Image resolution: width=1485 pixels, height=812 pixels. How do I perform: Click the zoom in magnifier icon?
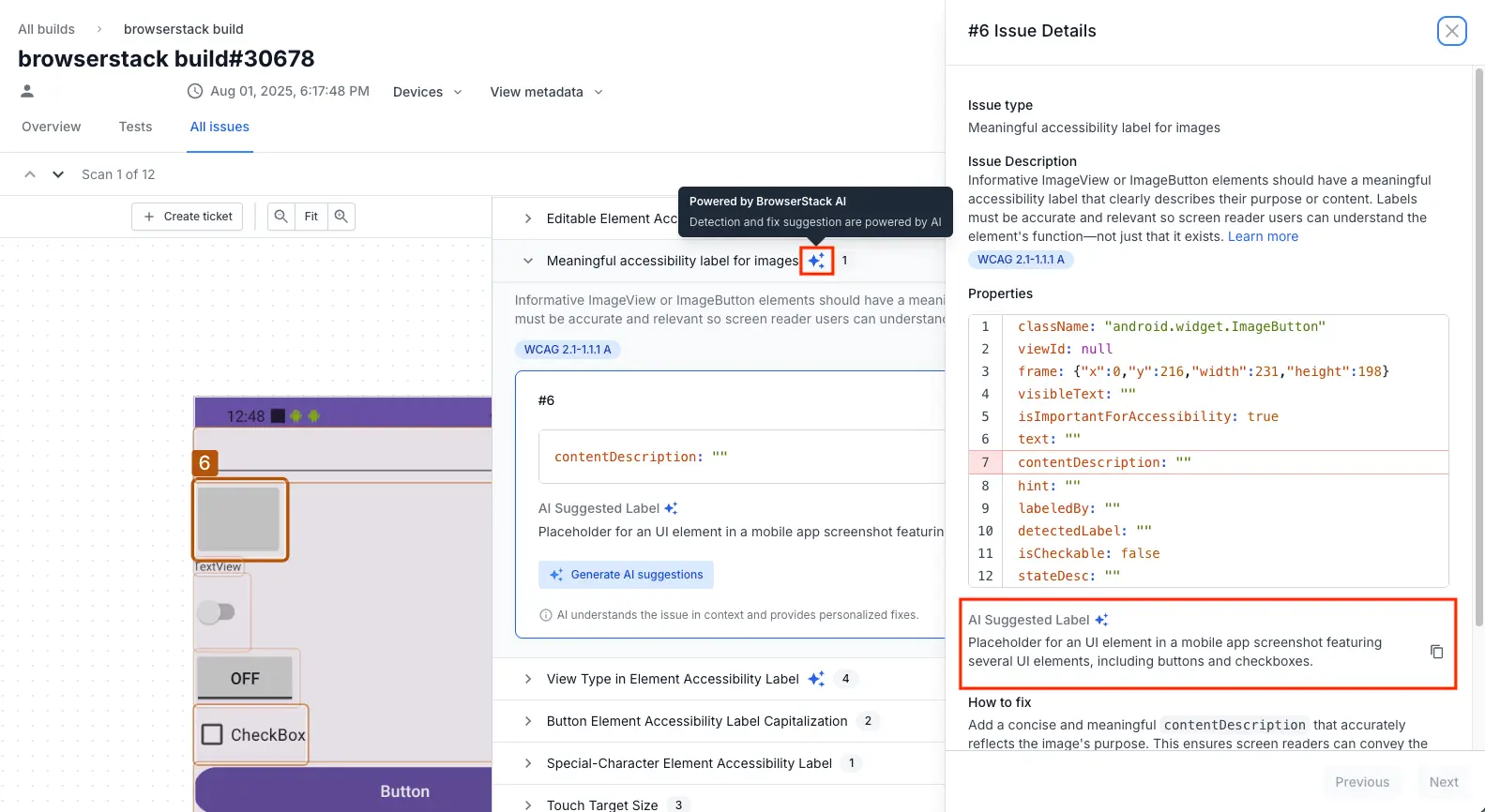point(341,217)
